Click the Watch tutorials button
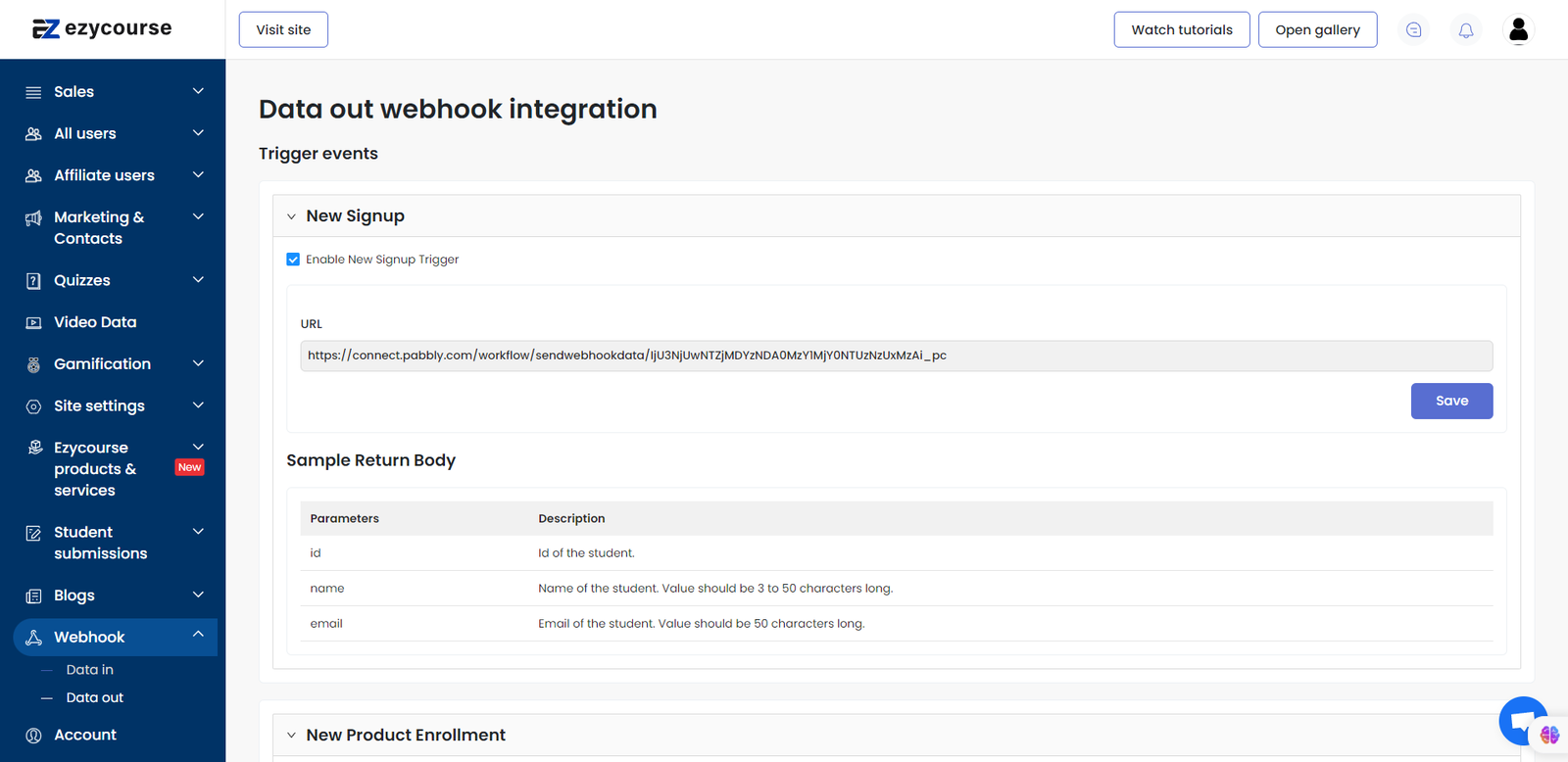The width and height of the screenshot is (1568, 762). click(1181, 29)
